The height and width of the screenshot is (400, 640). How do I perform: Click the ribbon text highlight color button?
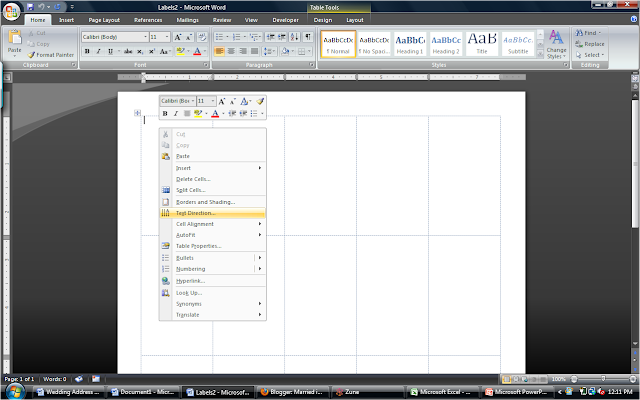tap(180, 51)
